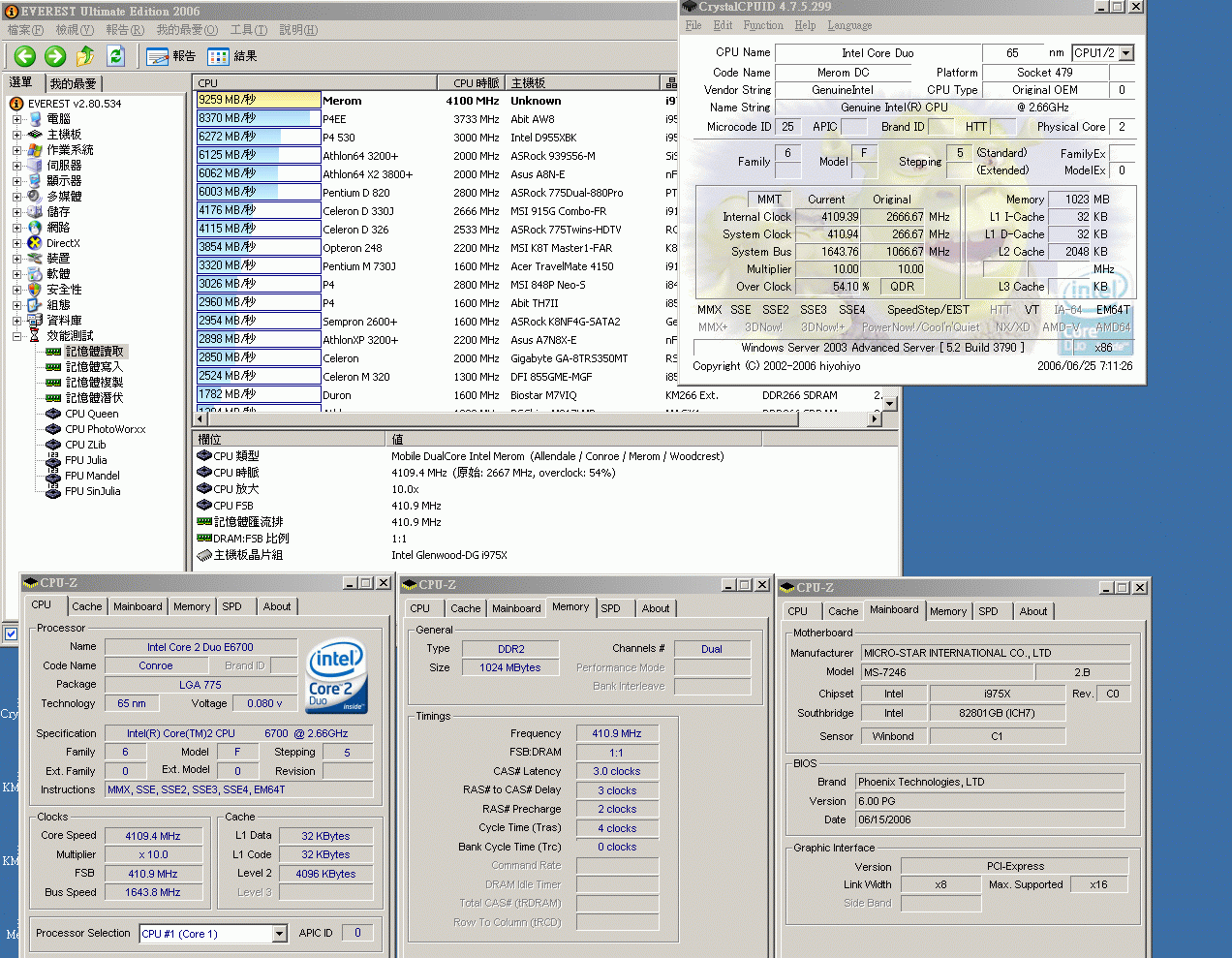The width and height of the screenshot is (1232, 958).
Task: Click the 6272 MB/秒 P4 530 benchmark bar
Action: pyautogui.click(x=259, y=137)
